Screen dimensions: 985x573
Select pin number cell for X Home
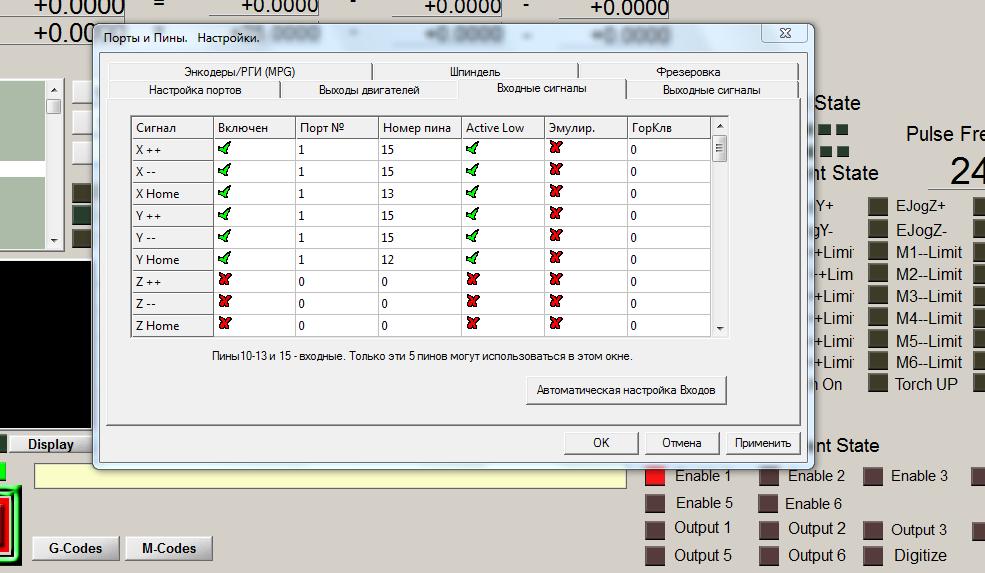coord(419,193)
